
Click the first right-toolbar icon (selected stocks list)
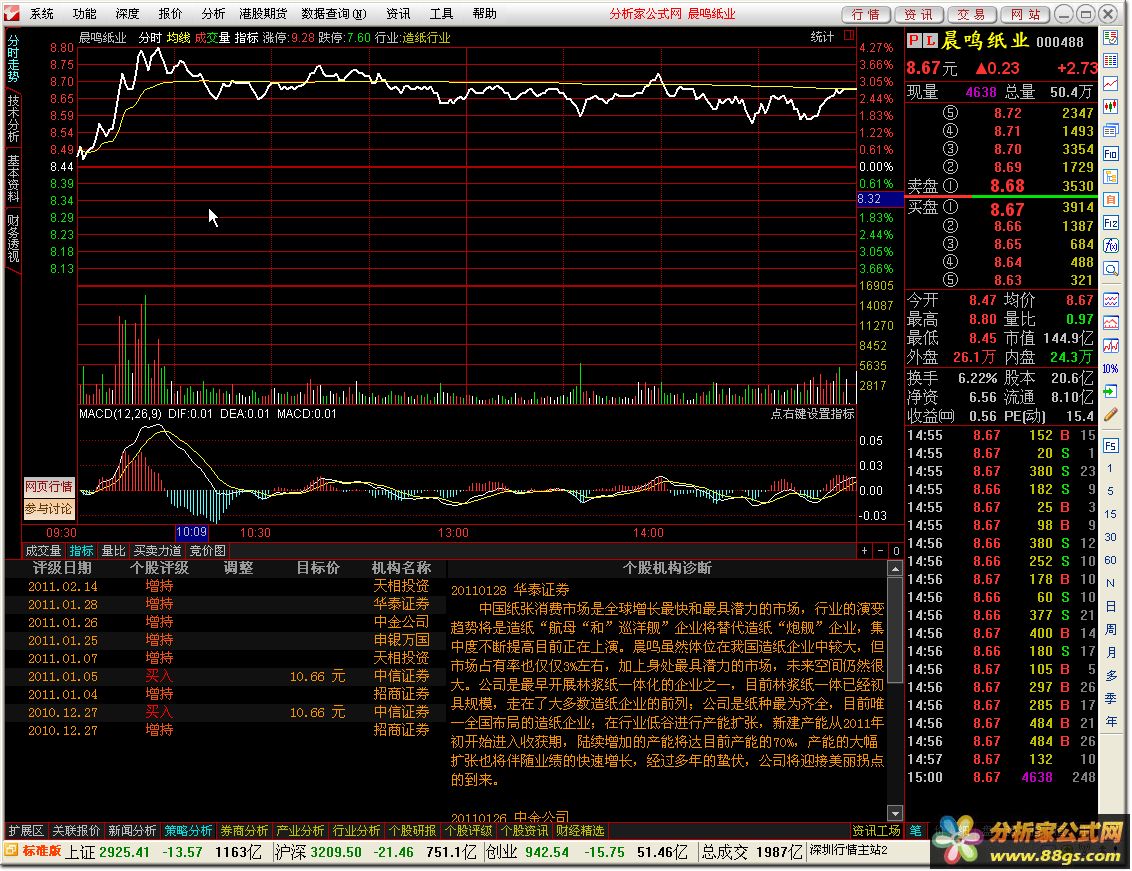coord(1111,38)
